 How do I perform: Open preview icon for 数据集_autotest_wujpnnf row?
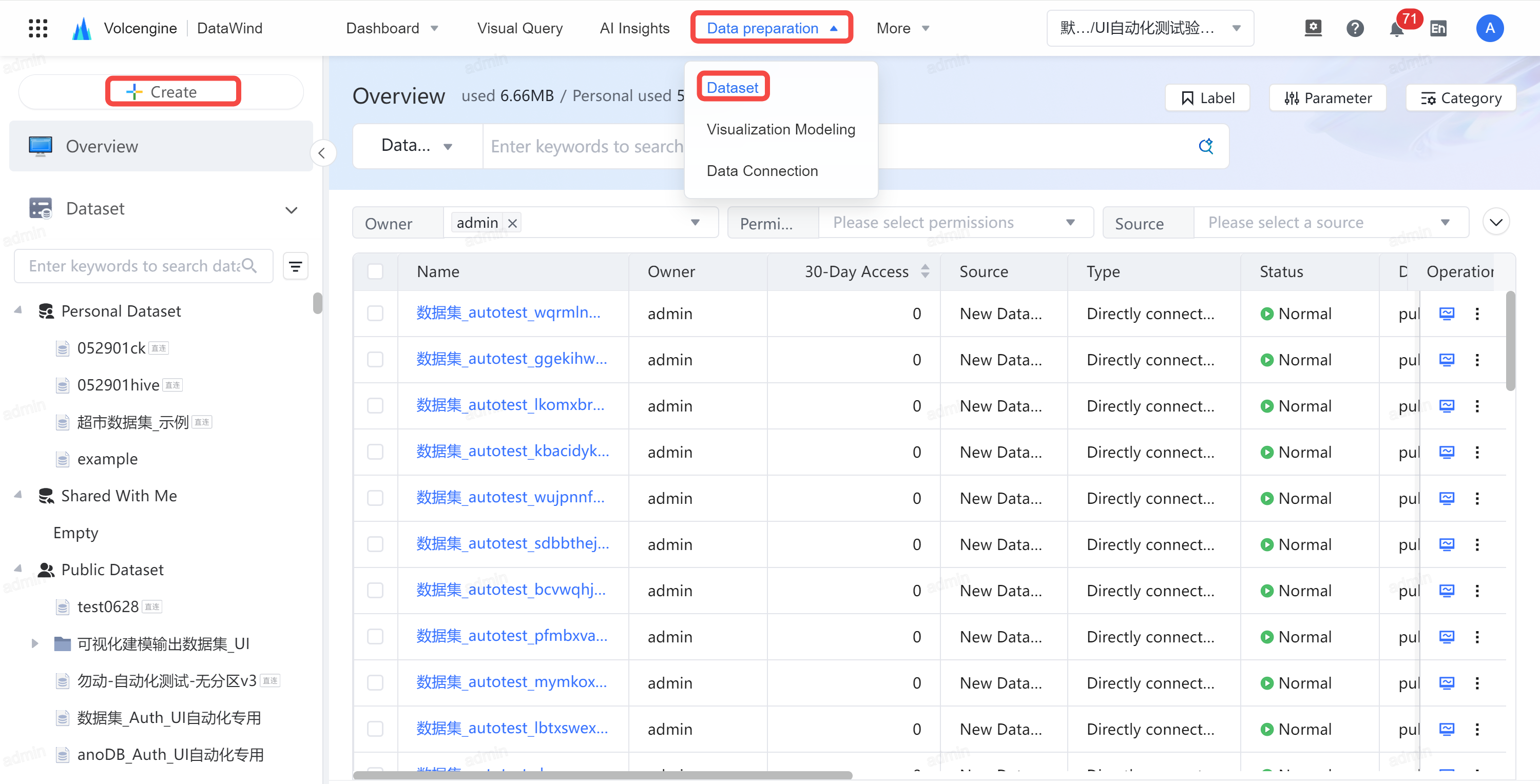pyautogui.click(x=1447, y=498)
